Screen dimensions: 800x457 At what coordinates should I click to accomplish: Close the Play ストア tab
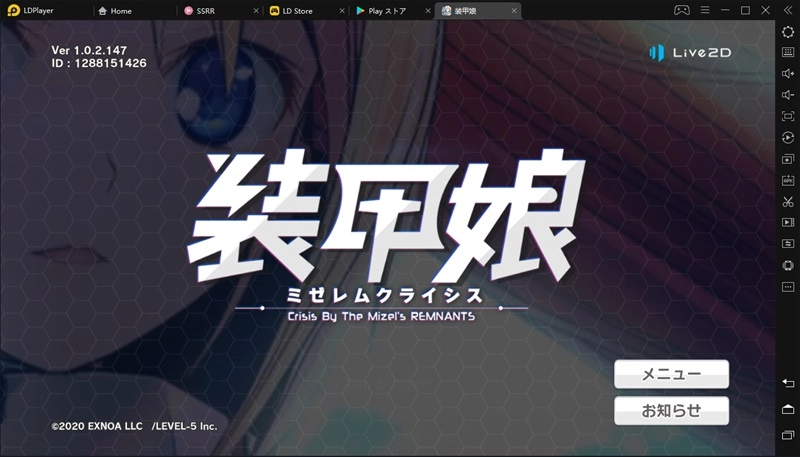428,11
